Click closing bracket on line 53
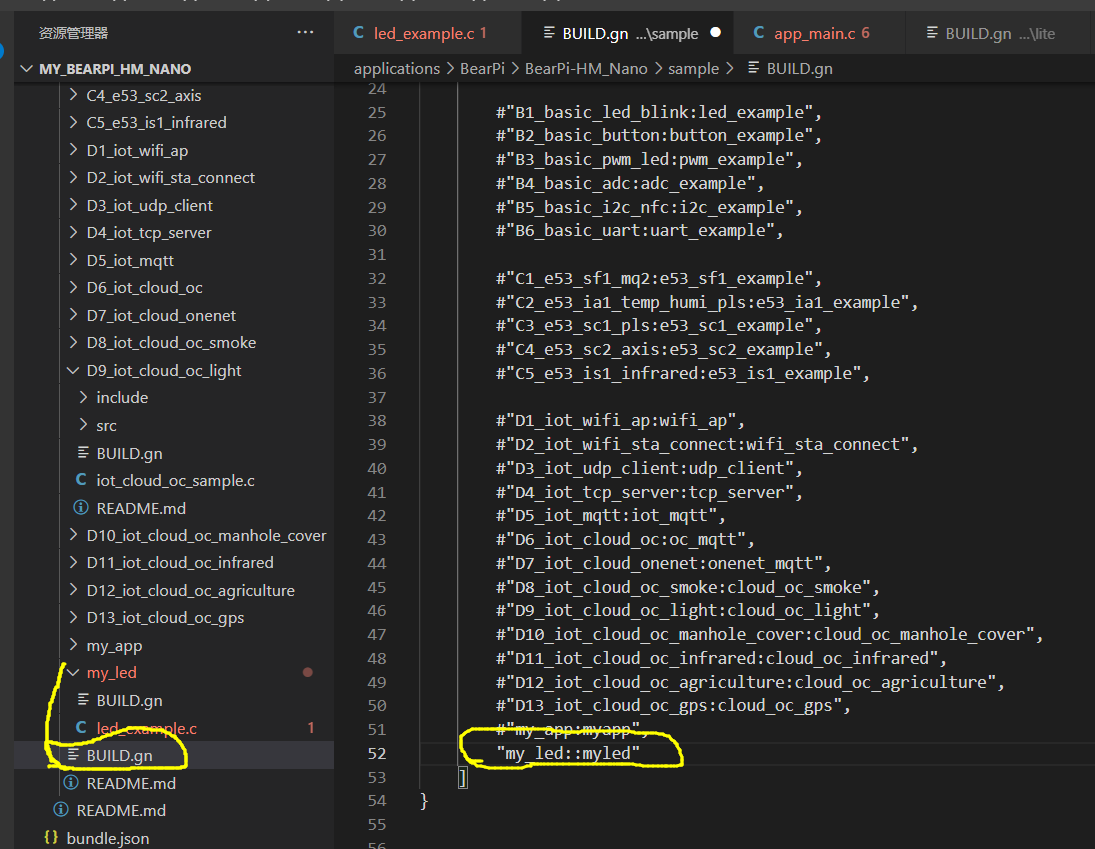1095x849 pixels. pos(462,777)
